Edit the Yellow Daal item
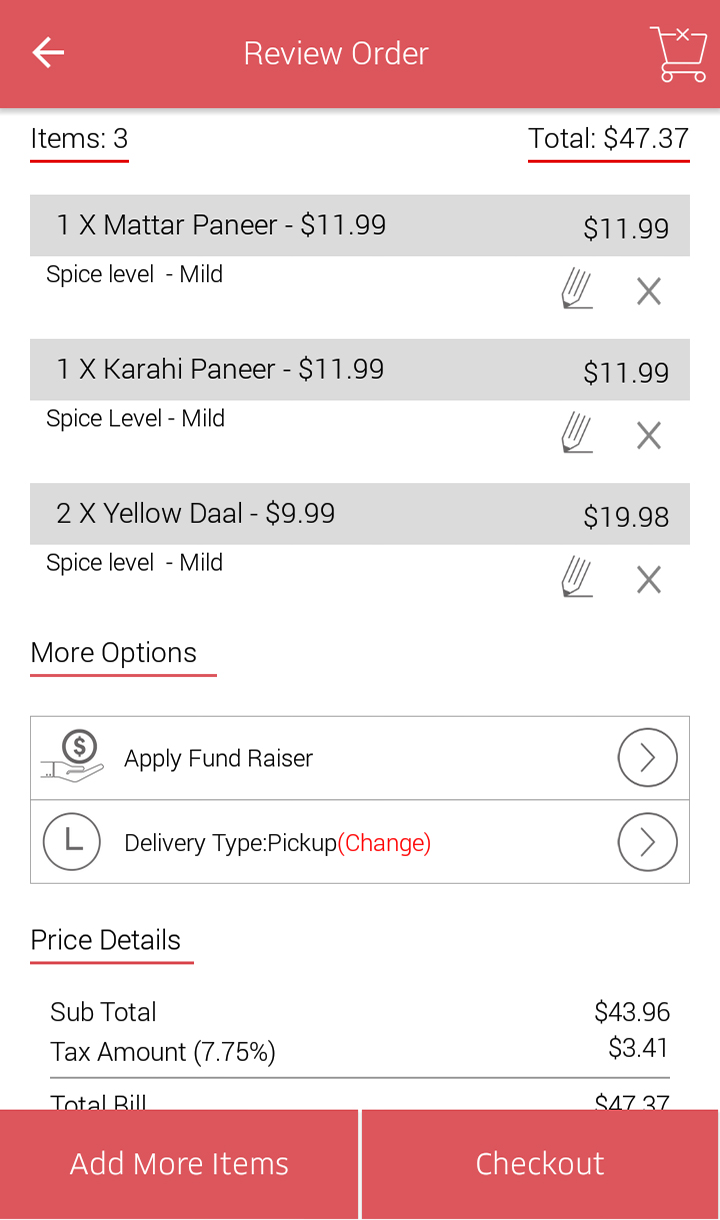 [577, 579]
